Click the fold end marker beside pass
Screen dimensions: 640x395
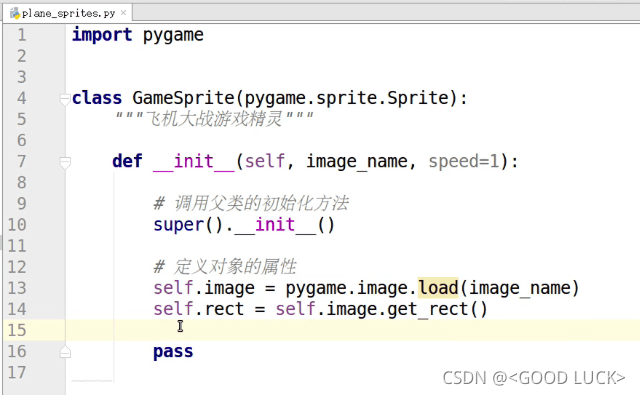pos(65,352)
